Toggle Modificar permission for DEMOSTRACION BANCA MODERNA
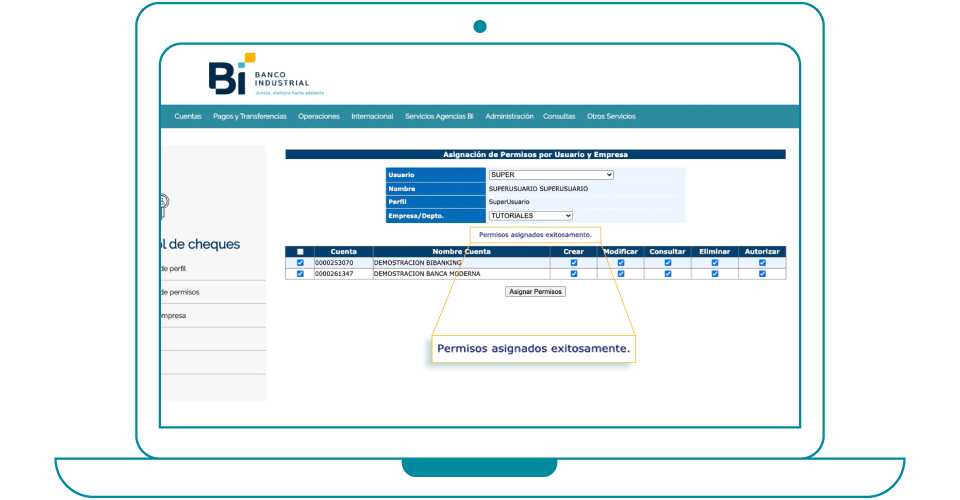Screen dimensions: 960x500 coord(621,274)
